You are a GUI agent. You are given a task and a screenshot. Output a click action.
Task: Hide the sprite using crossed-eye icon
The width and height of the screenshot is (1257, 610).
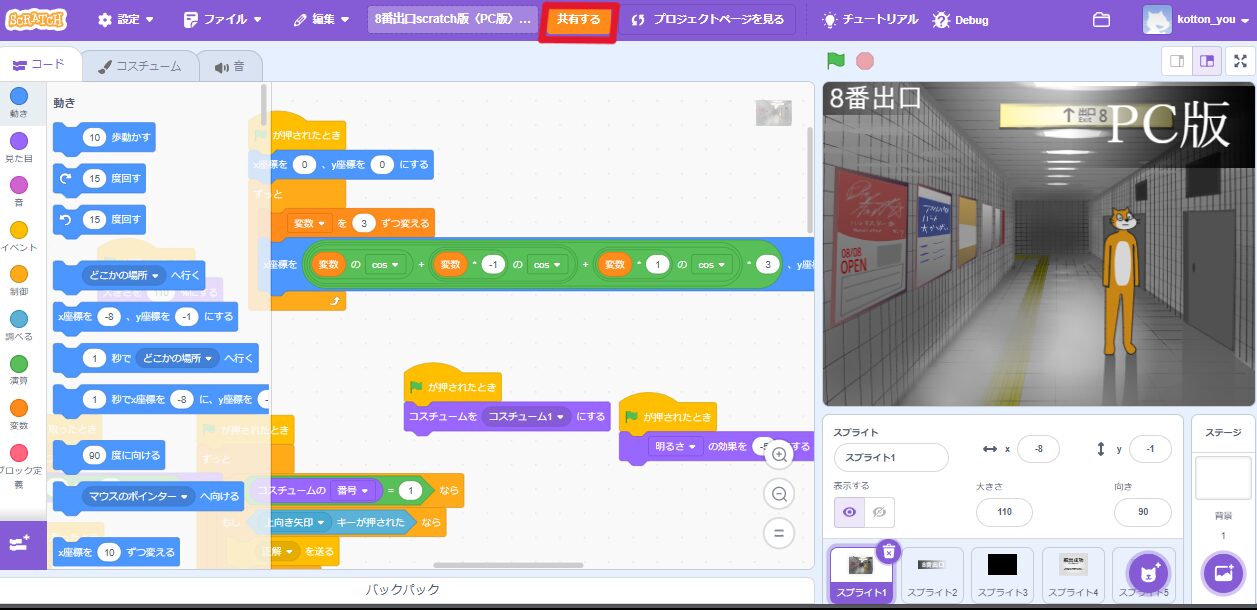pyautogui.click(x=879, y=512)
